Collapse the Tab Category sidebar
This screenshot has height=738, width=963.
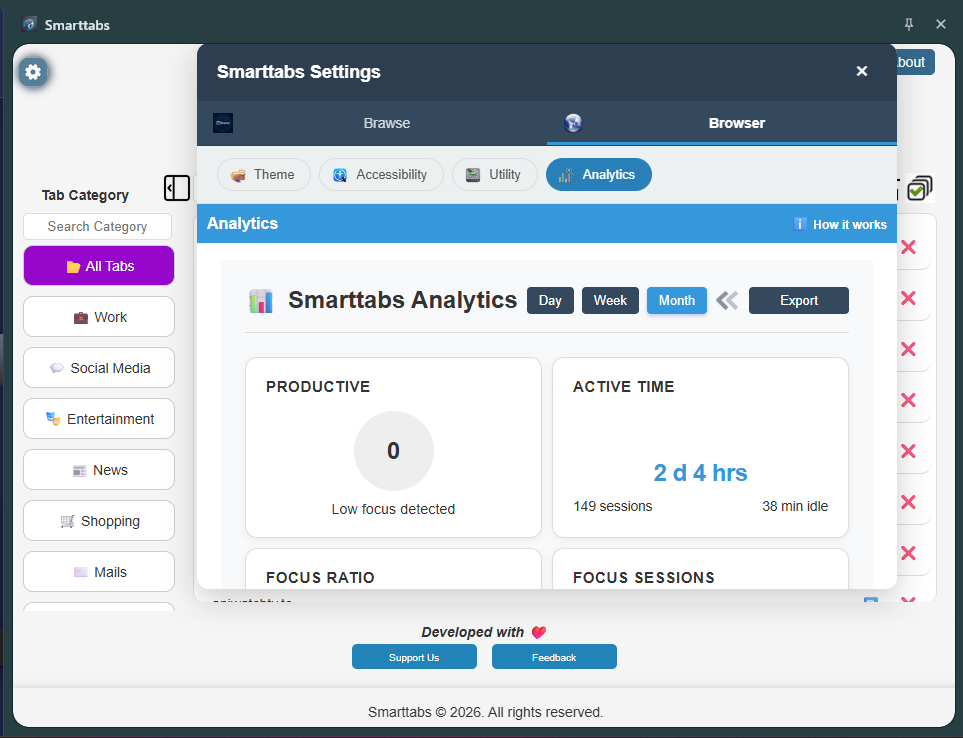click(x=177, y=188)
